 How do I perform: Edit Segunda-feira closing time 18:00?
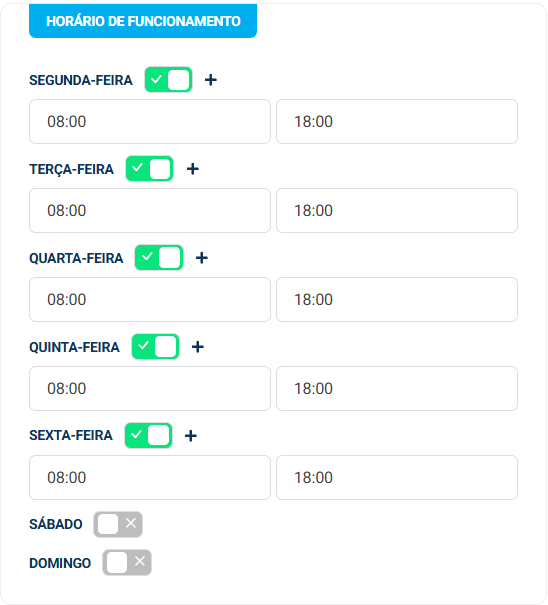397,122
